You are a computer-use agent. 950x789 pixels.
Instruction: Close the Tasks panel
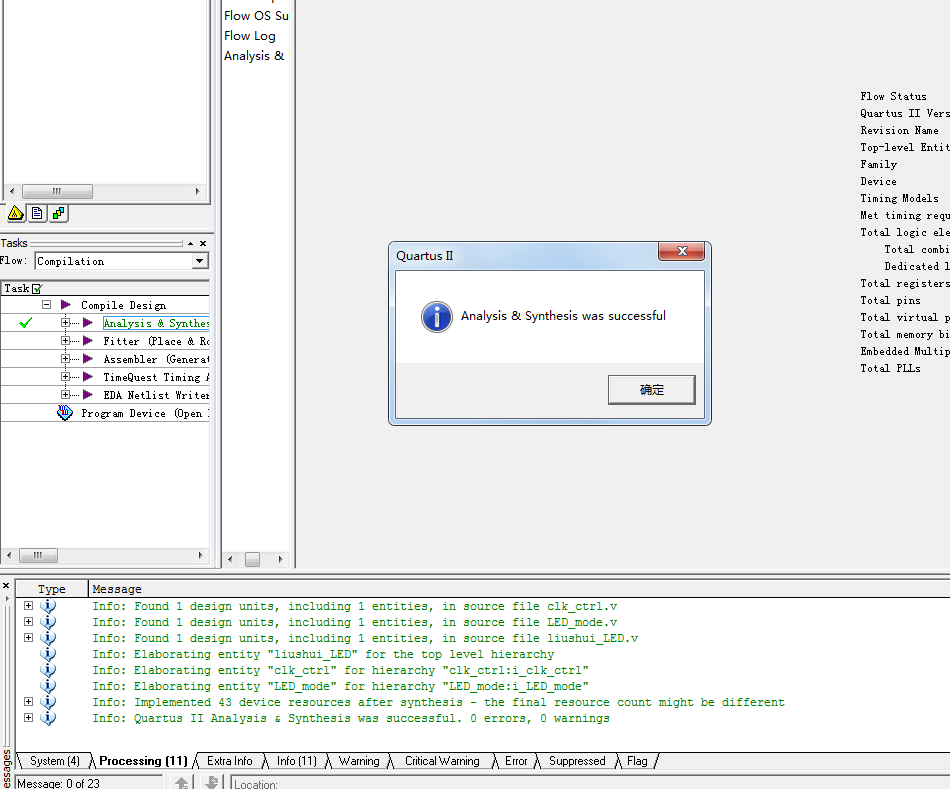(203, 243)
